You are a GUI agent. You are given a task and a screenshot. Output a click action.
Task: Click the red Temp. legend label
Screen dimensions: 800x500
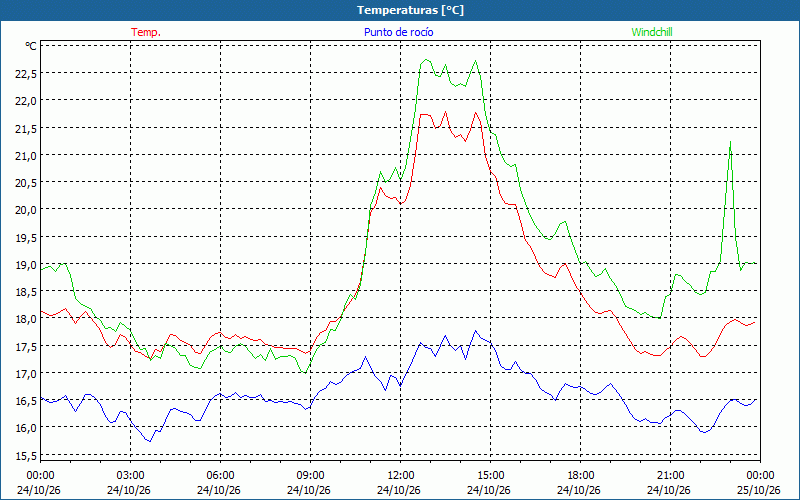(x=146, y=32)
